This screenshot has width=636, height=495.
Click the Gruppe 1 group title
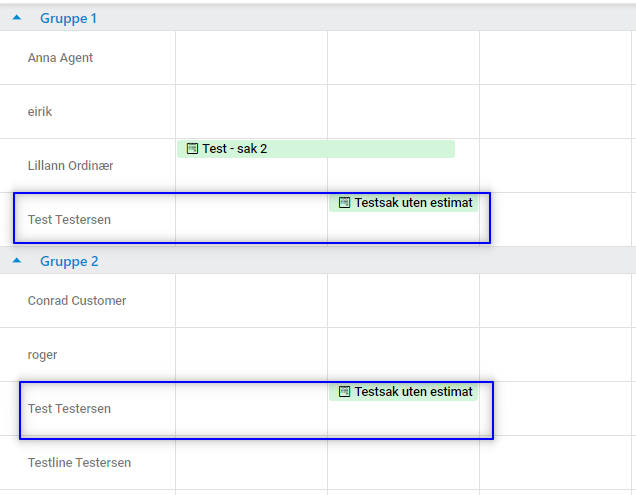[68, 18]
